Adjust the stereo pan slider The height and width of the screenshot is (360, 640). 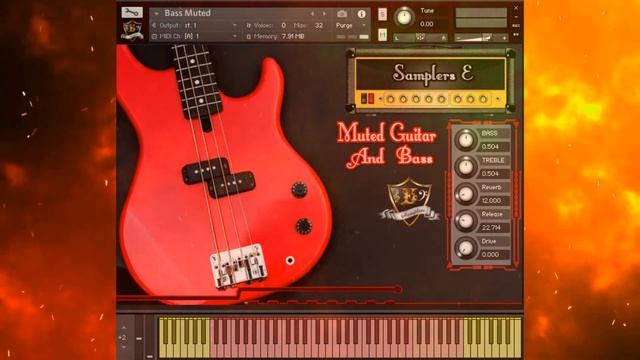point(420,38)
